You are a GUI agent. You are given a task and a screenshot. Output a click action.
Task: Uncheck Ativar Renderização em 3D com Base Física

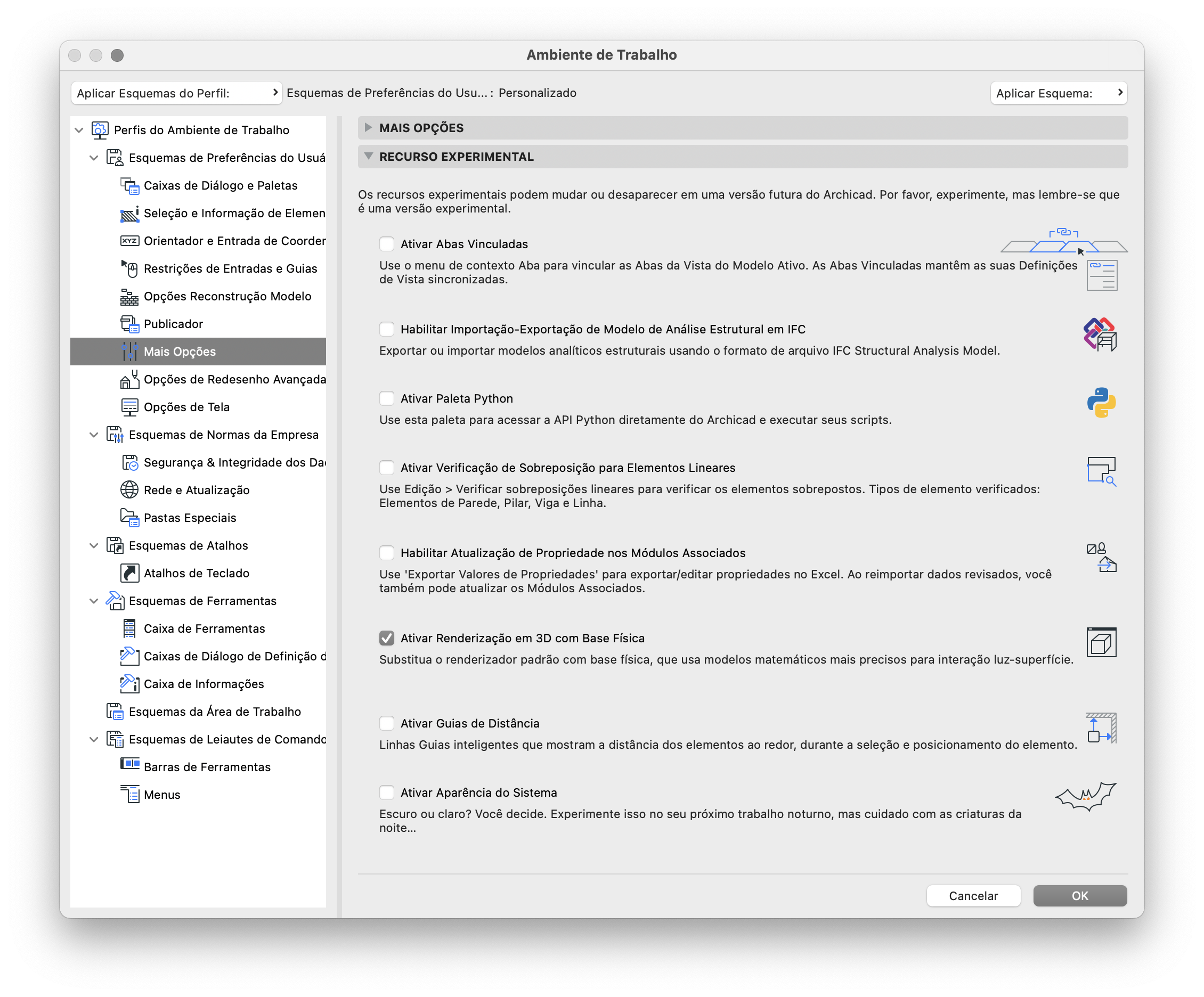[x=387, y=639]
